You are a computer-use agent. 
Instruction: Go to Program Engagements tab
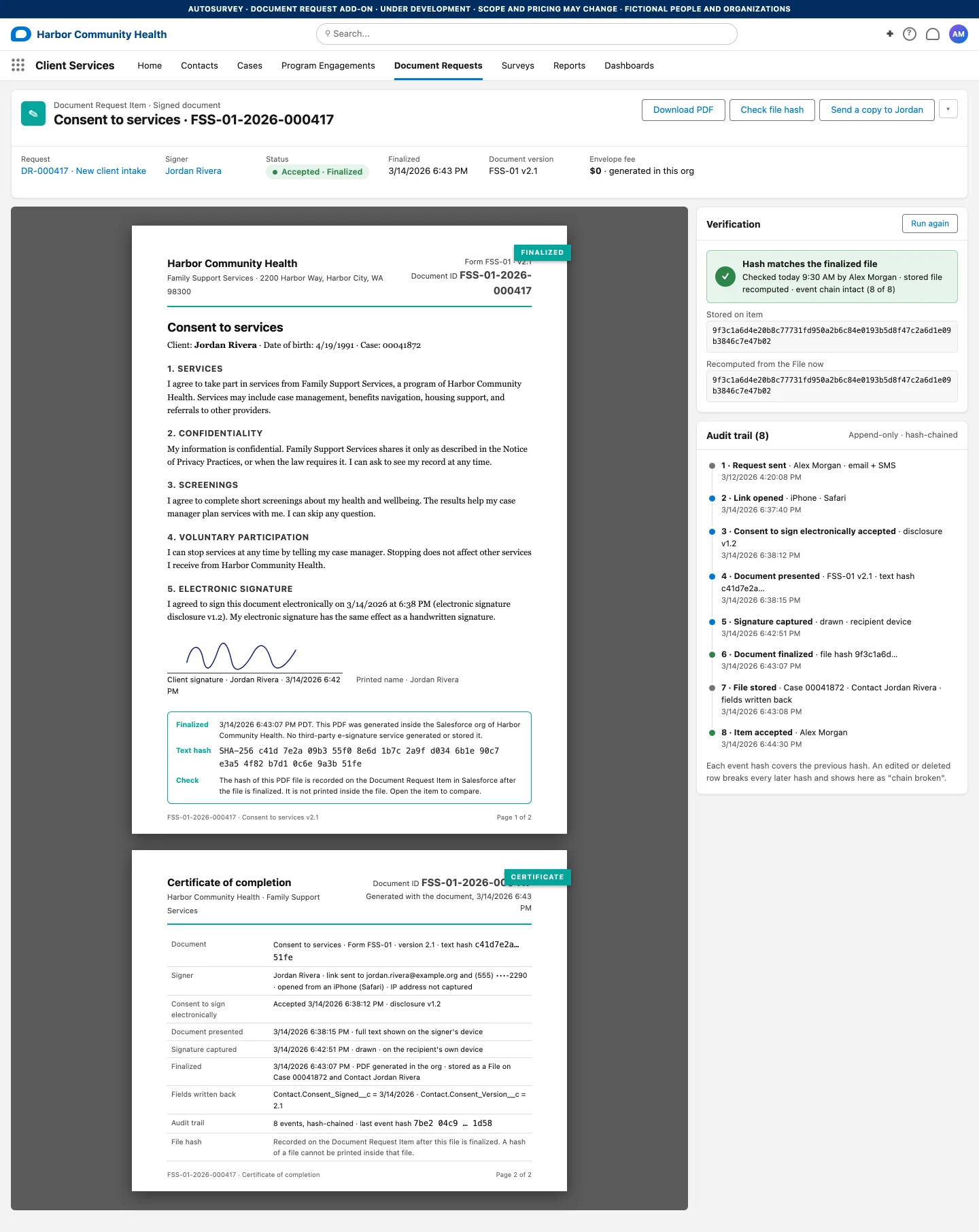pos(328,66)
